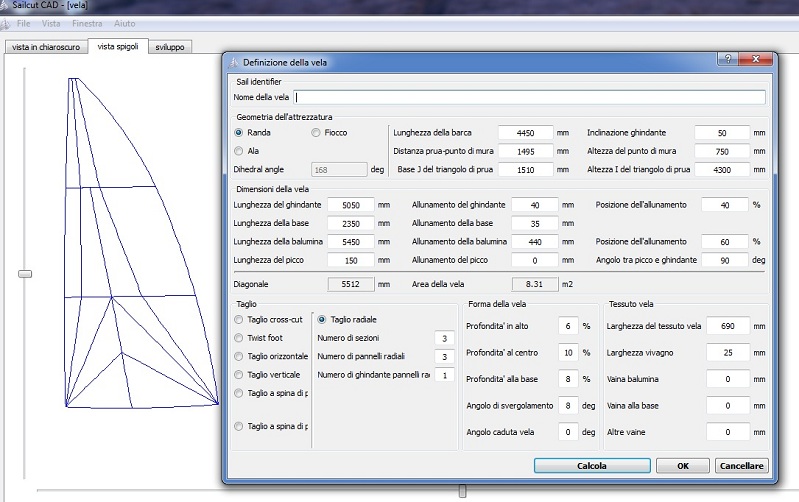Select the Randa radio button
The height and width of the screenshot is (502, 799).
(x=238, y=133)
